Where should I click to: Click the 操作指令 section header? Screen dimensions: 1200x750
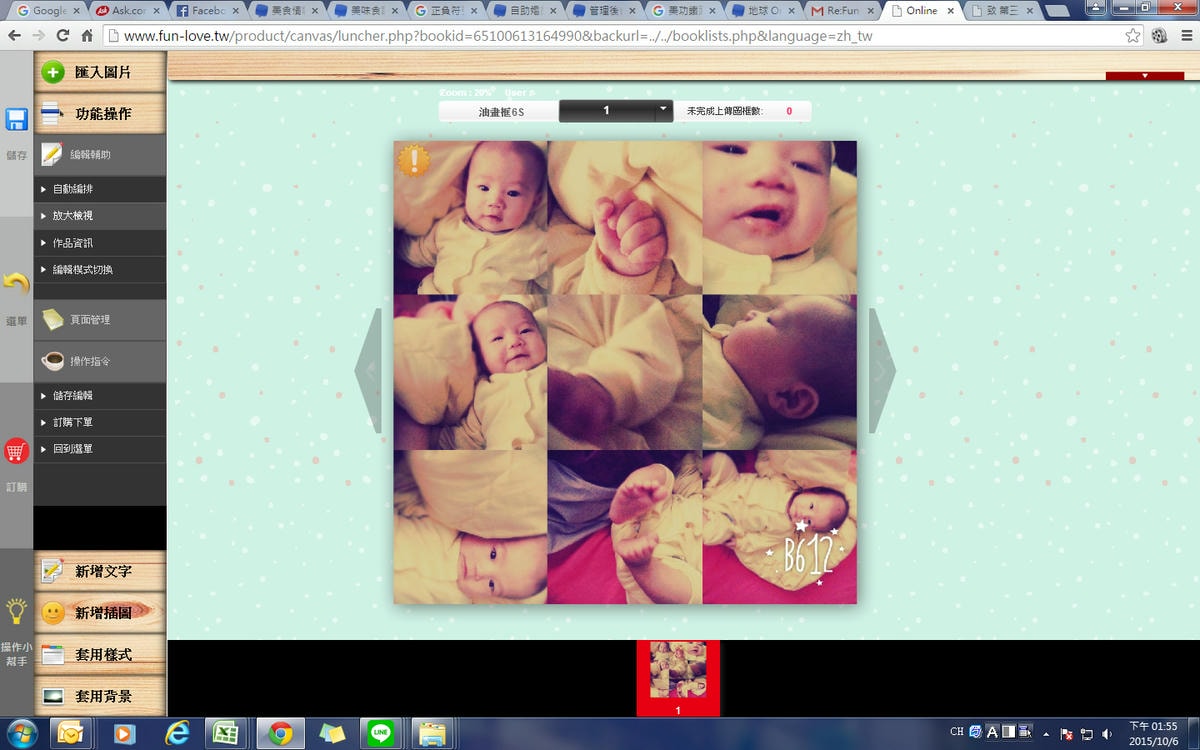(100, 361)
